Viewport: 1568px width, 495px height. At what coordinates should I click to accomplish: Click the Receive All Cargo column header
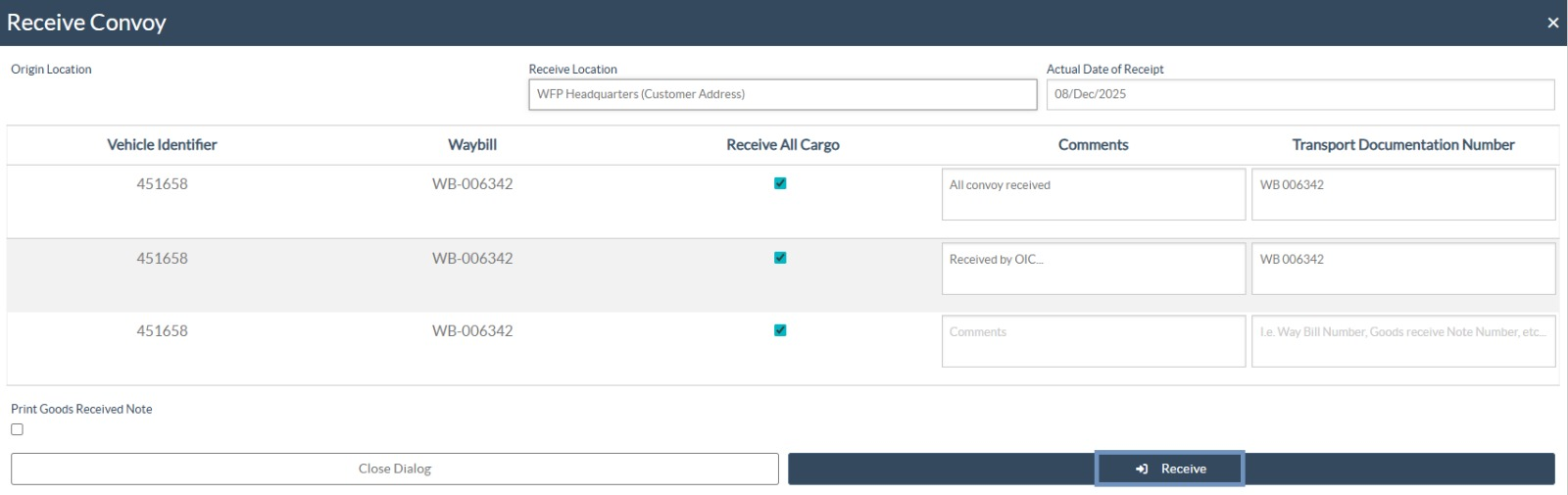[x=782, y=145]
